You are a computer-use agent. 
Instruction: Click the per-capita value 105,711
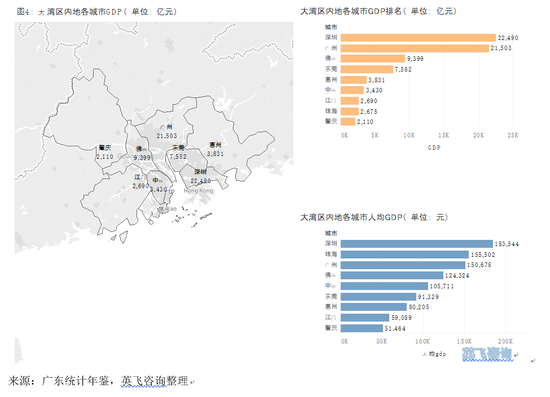coord(442,286)
